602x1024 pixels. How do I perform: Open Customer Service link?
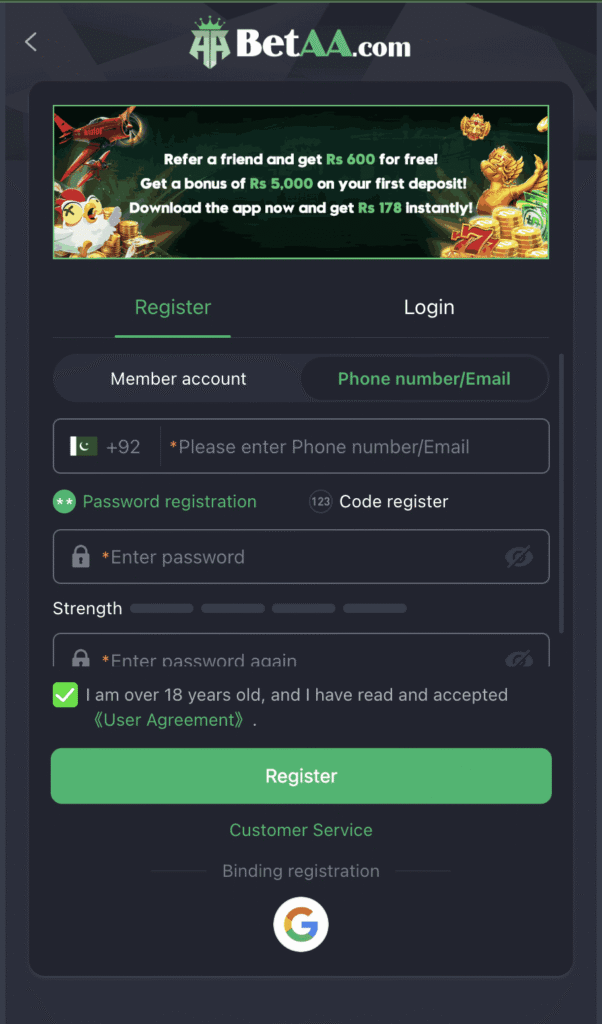pyautogui.click(x=301, y=830)
